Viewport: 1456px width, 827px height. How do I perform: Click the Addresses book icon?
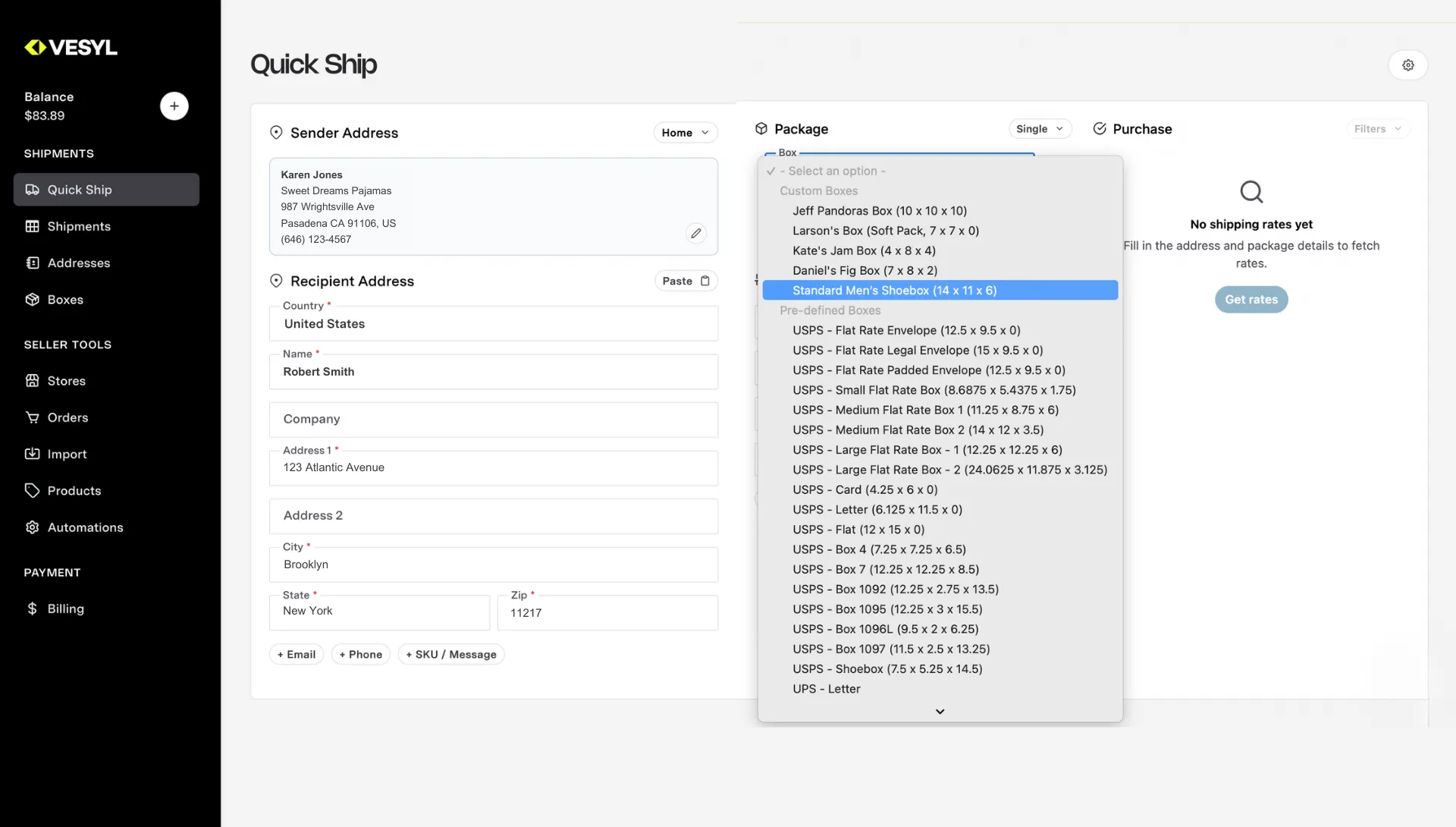click(x=32, y=263)
